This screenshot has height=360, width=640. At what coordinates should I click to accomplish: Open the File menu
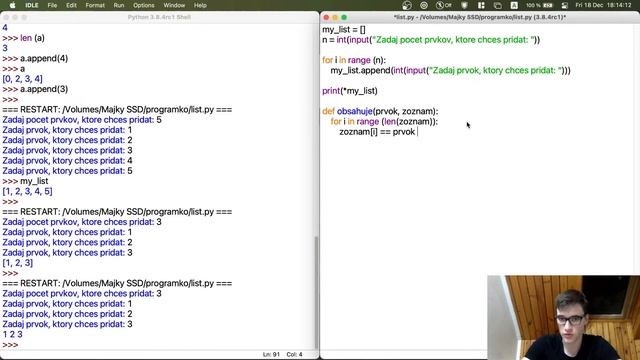tap(52, 5)
